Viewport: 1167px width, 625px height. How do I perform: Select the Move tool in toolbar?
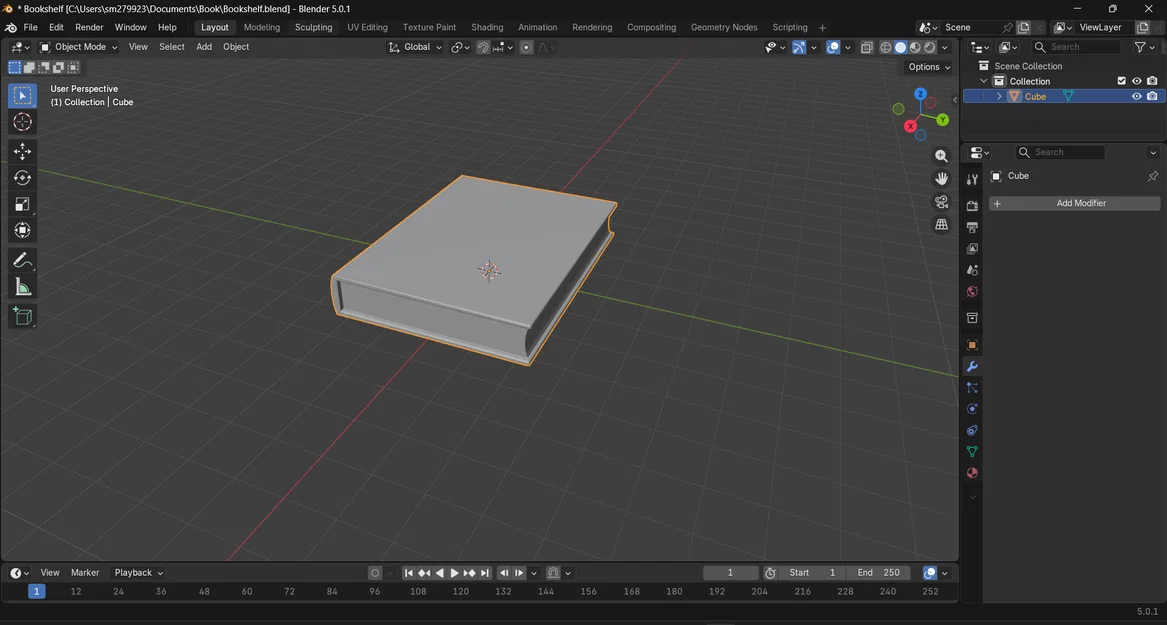22,151
